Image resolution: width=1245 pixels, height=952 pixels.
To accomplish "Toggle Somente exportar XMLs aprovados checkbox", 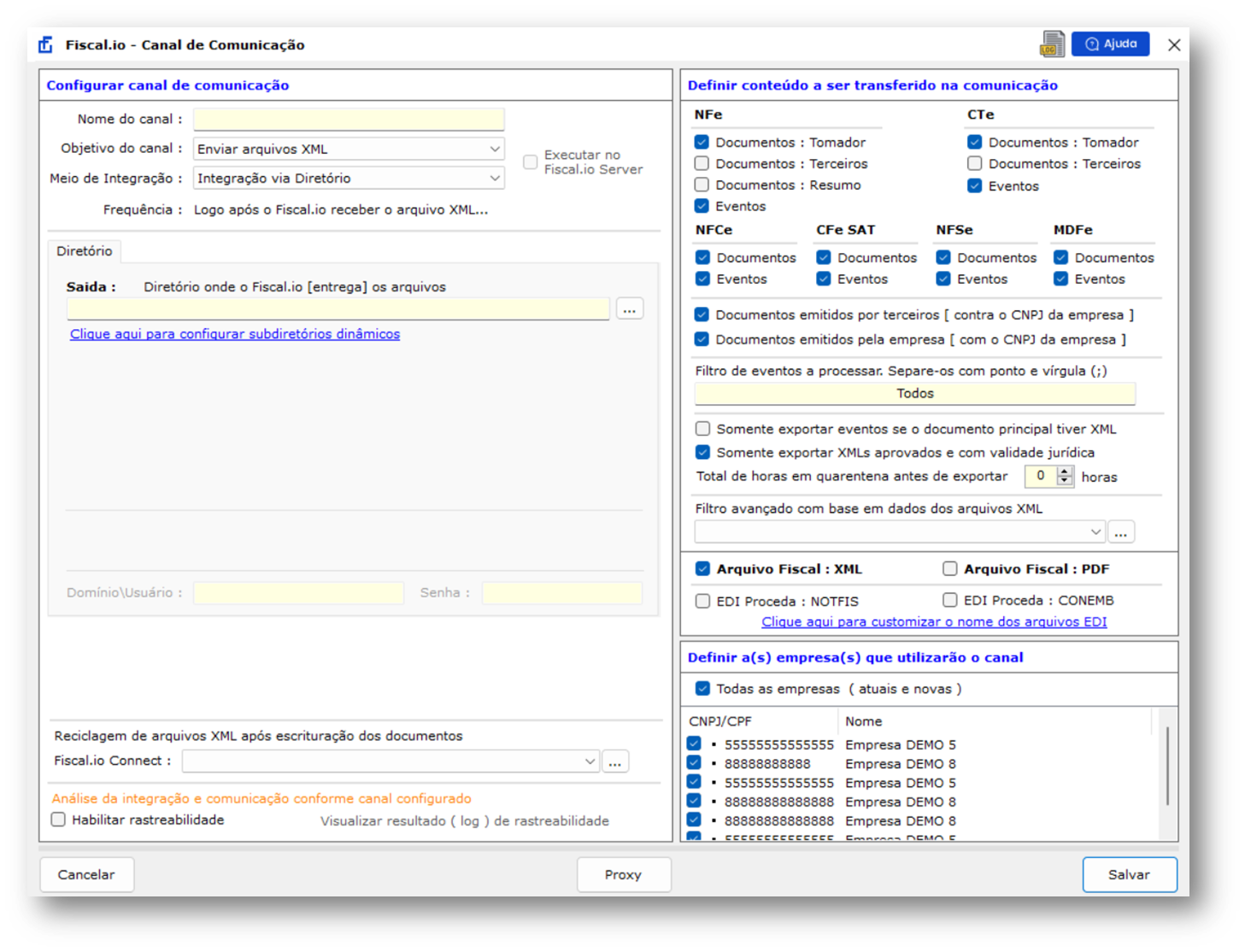I will (x=702, y=452).
